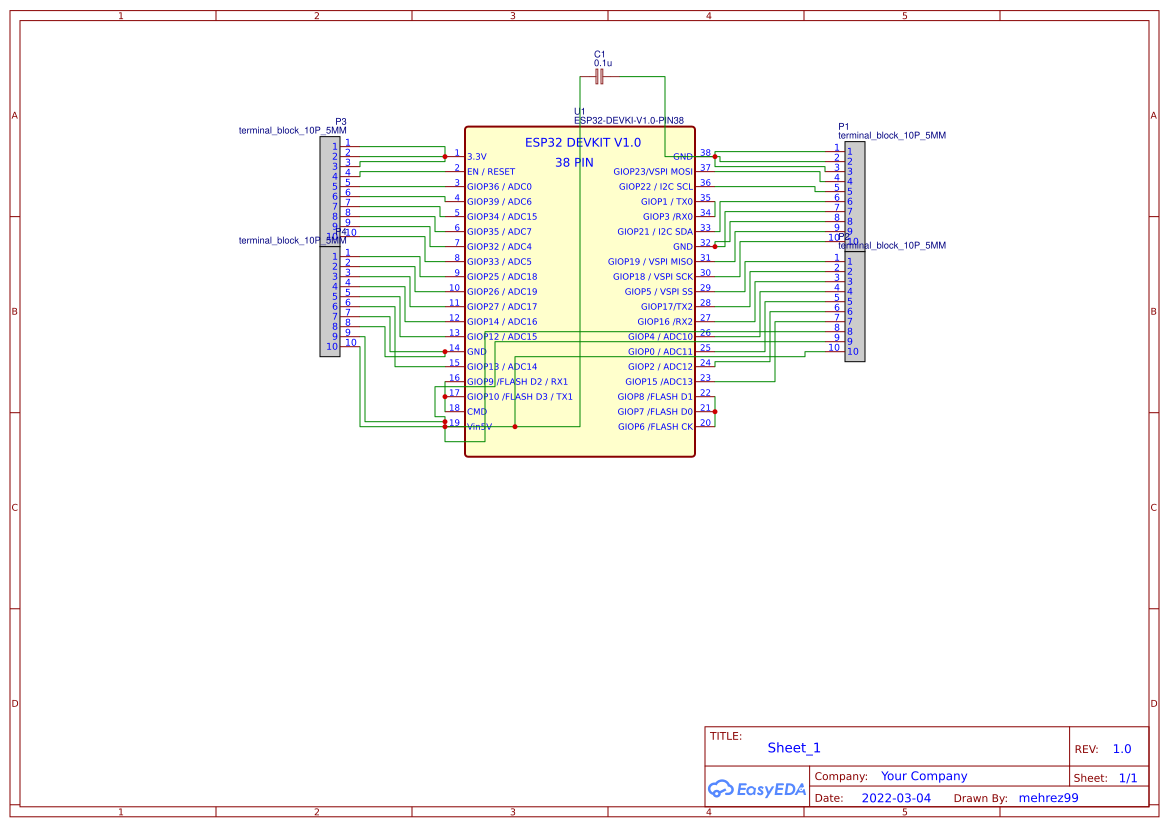Click the EN / RESET pin label

click(x=489, y=171)
